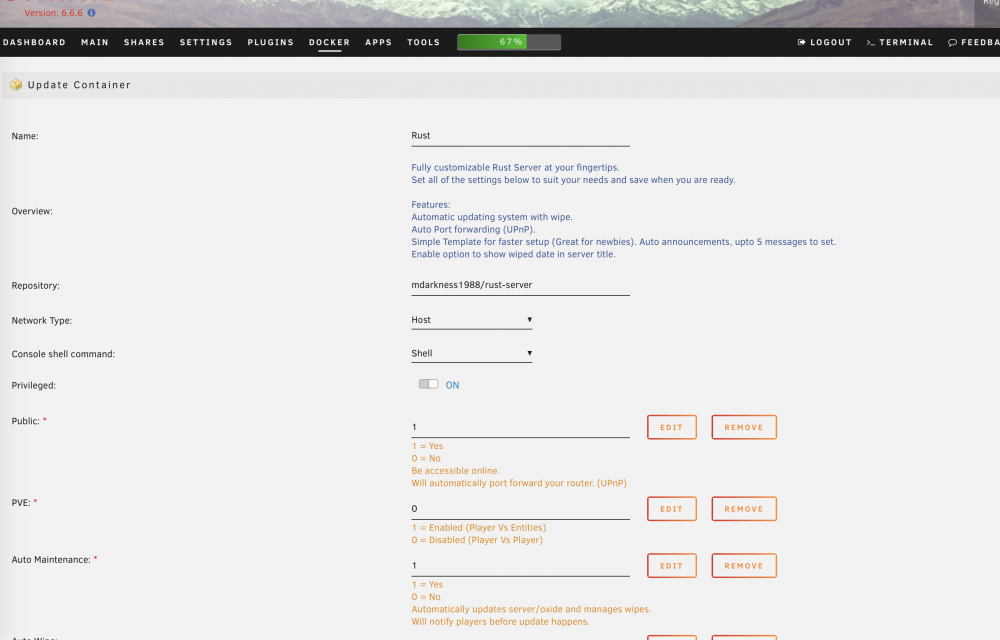Click the Version: 6.6.6 text
The height and width of the screenshot is (640, 1000).
click(x=54, y=13)
